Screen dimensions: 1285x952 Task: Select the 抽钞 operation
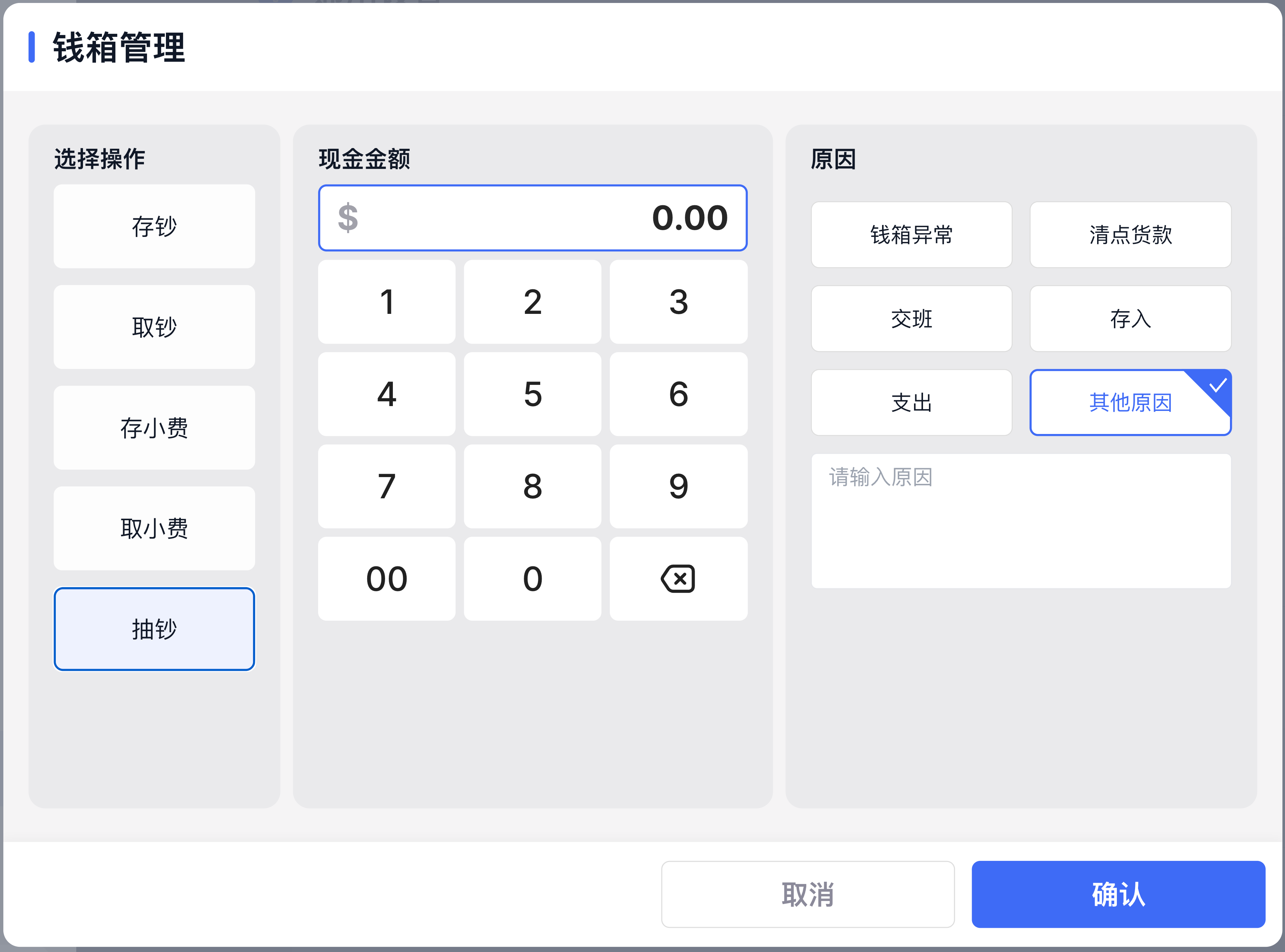pyautogui.click(x=154, y=629)
